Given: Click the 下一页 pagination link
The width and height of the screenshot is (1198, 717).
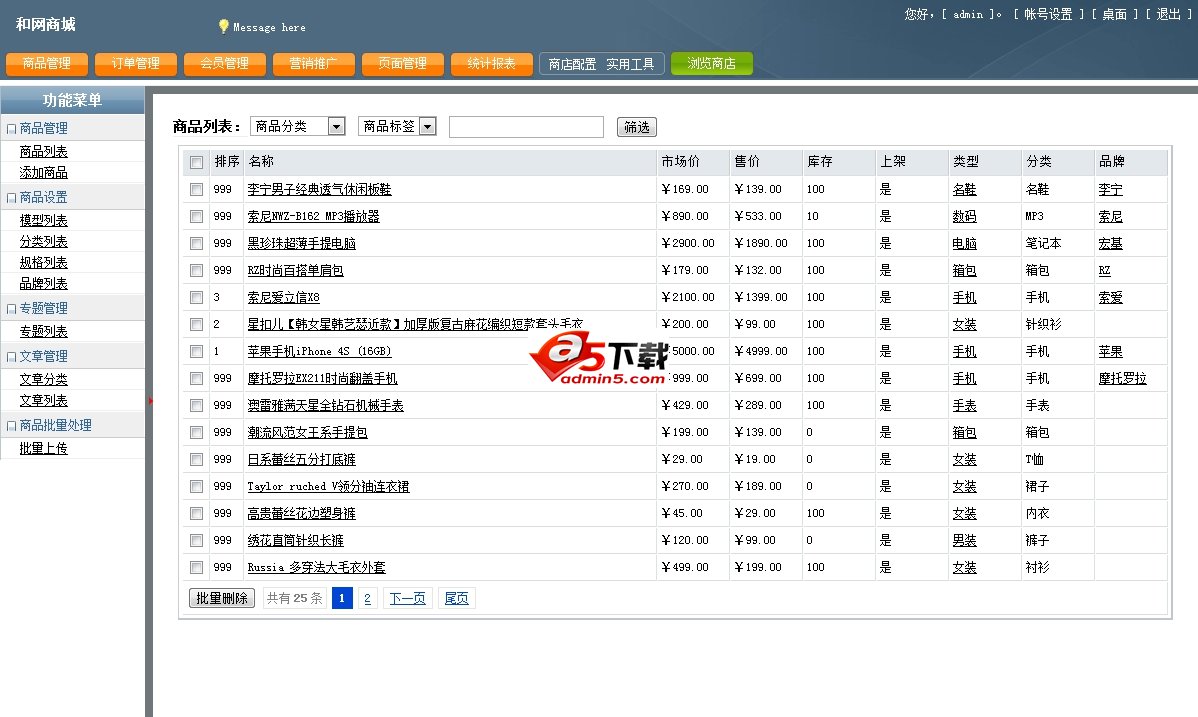Looking at the screenshot, I should click(407, 598).
